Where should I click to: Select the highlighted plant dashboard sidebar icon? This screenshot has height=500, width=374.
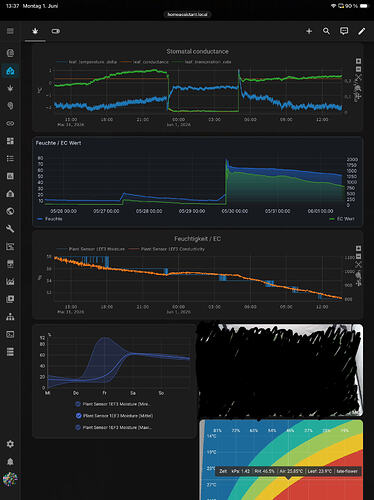pyautogui.click(x=10, y=71)
